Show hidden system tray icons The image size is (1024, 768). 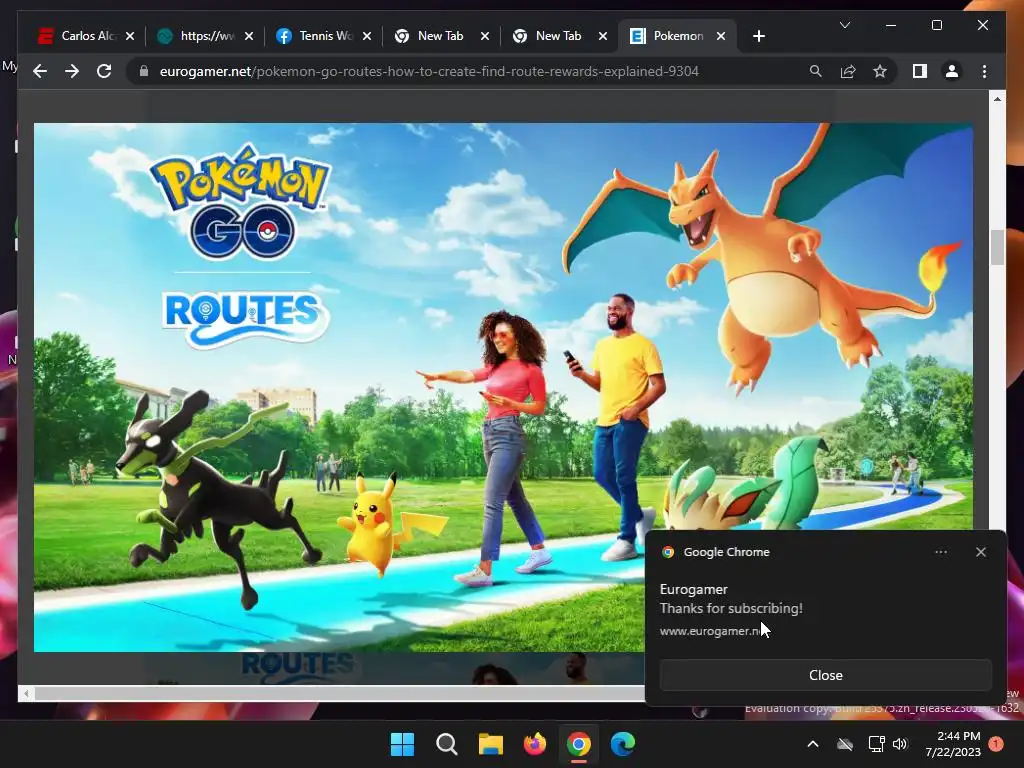[813, 744]
